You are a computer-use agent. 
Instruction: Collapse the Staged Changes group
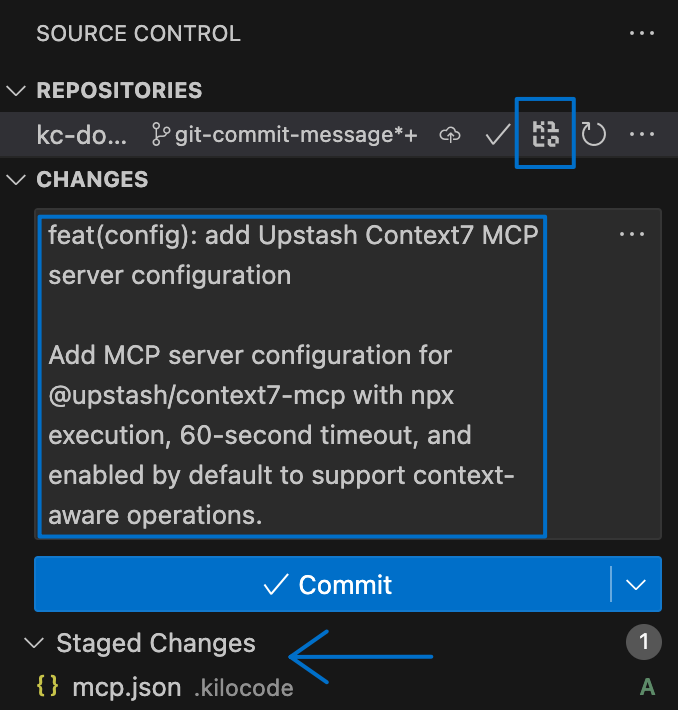click(x=36, y=643)
